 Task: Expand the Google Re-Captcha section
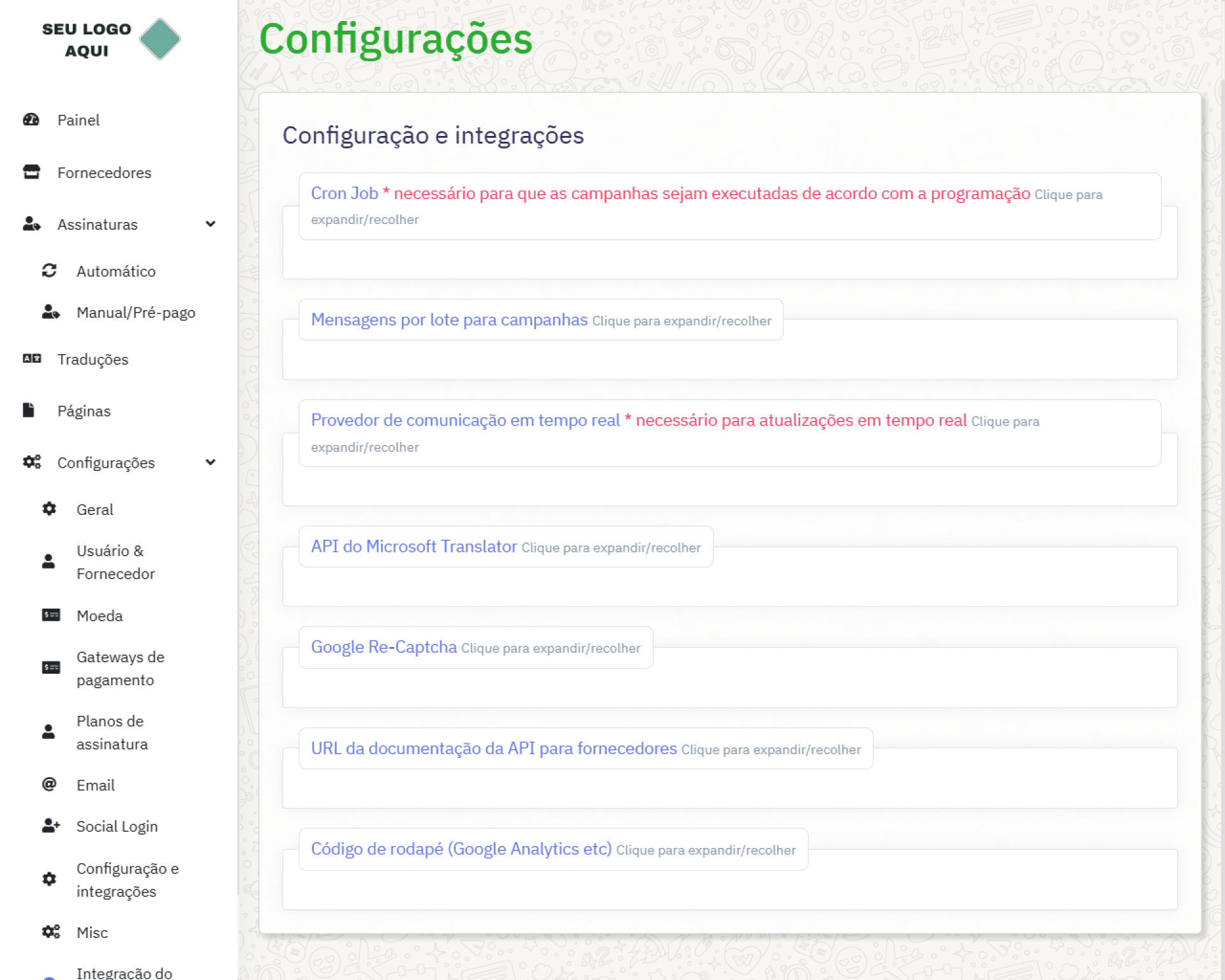click(383, 647)
